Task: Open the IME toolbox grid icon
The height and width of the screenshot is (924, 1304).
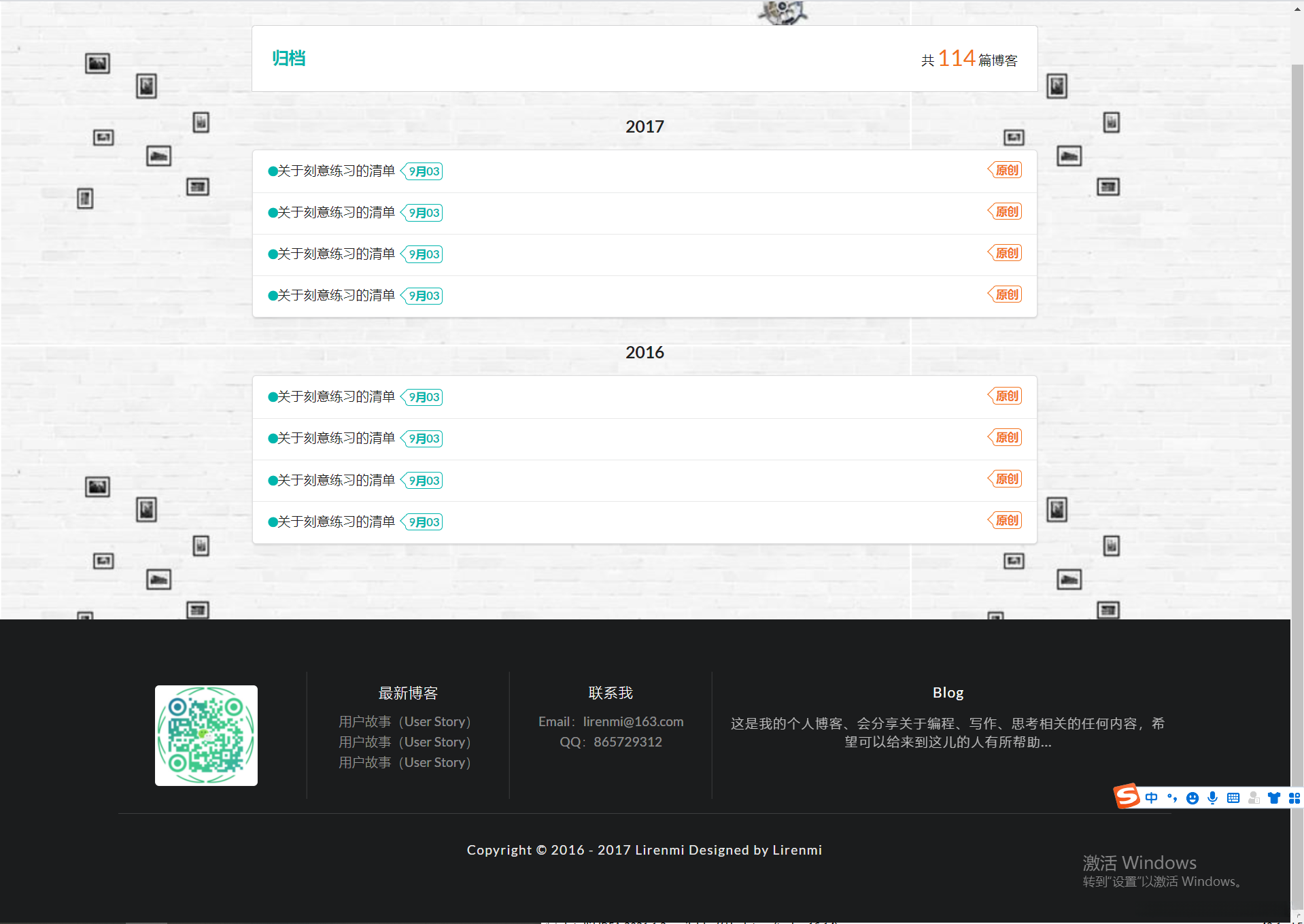Action: 1294,798
